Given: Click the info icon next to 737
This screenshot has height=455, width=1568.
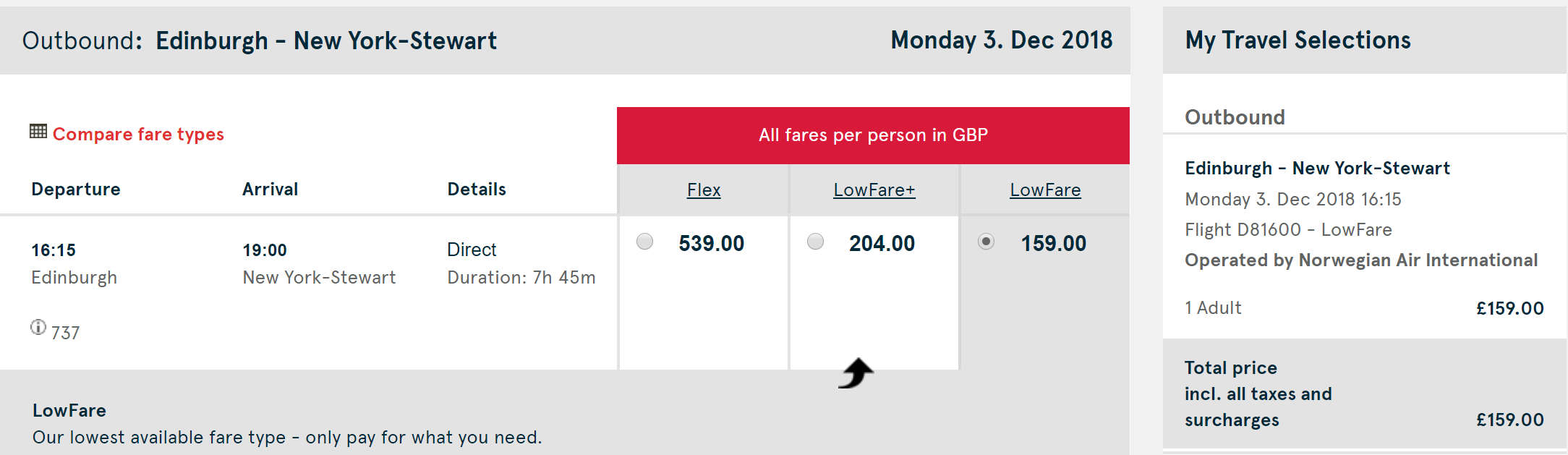Looking at the screenshot, I should [x=38, y=327].
